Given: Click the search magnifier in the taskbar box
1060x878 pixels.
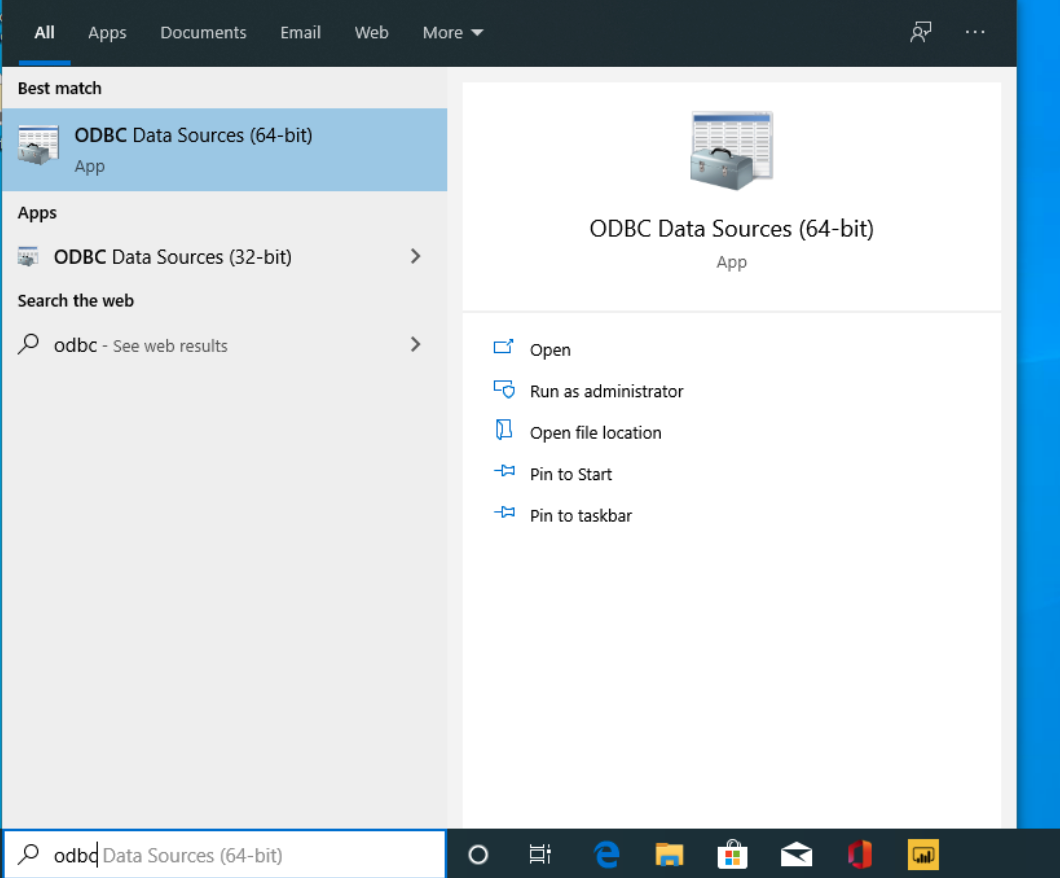Looking at the screenshot, I should point(28,854).
